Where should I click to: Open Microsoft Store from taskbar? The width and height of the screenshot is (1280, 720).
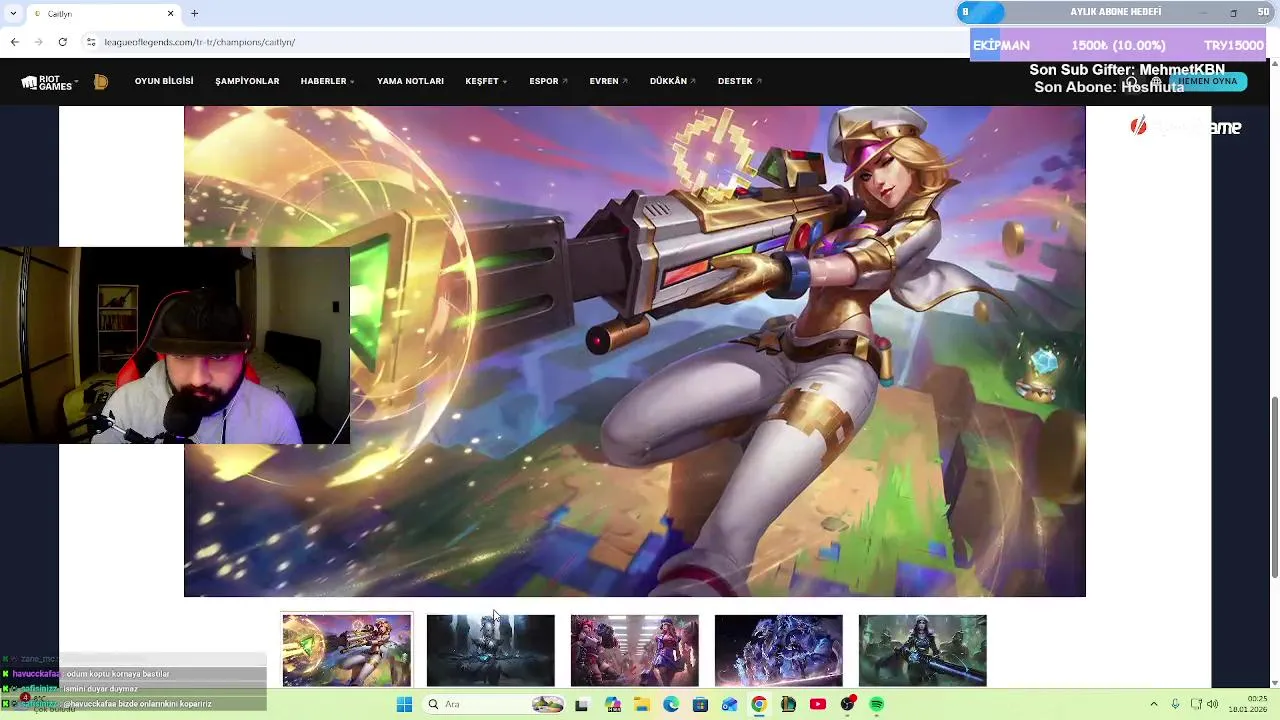700,705
